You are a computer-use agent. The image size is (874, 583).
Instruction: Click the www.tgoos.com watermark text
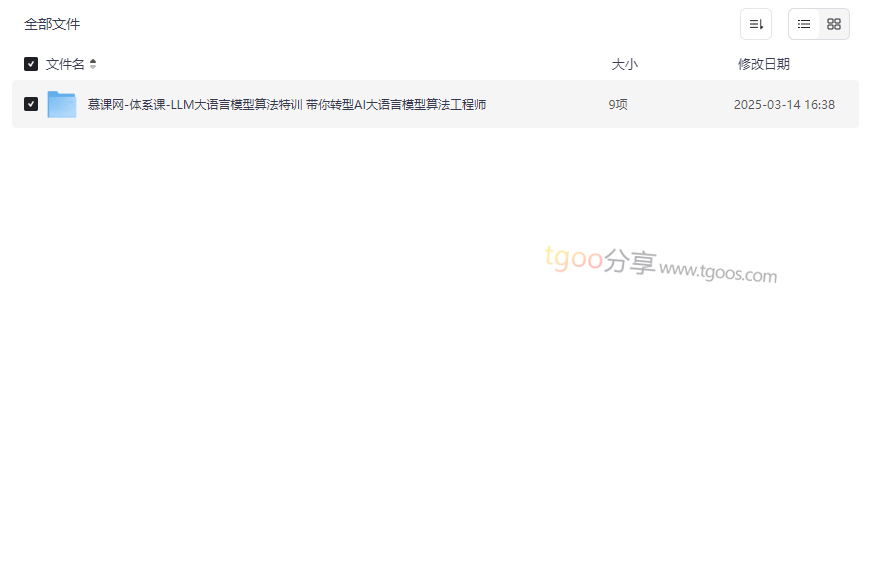point(718,271)
